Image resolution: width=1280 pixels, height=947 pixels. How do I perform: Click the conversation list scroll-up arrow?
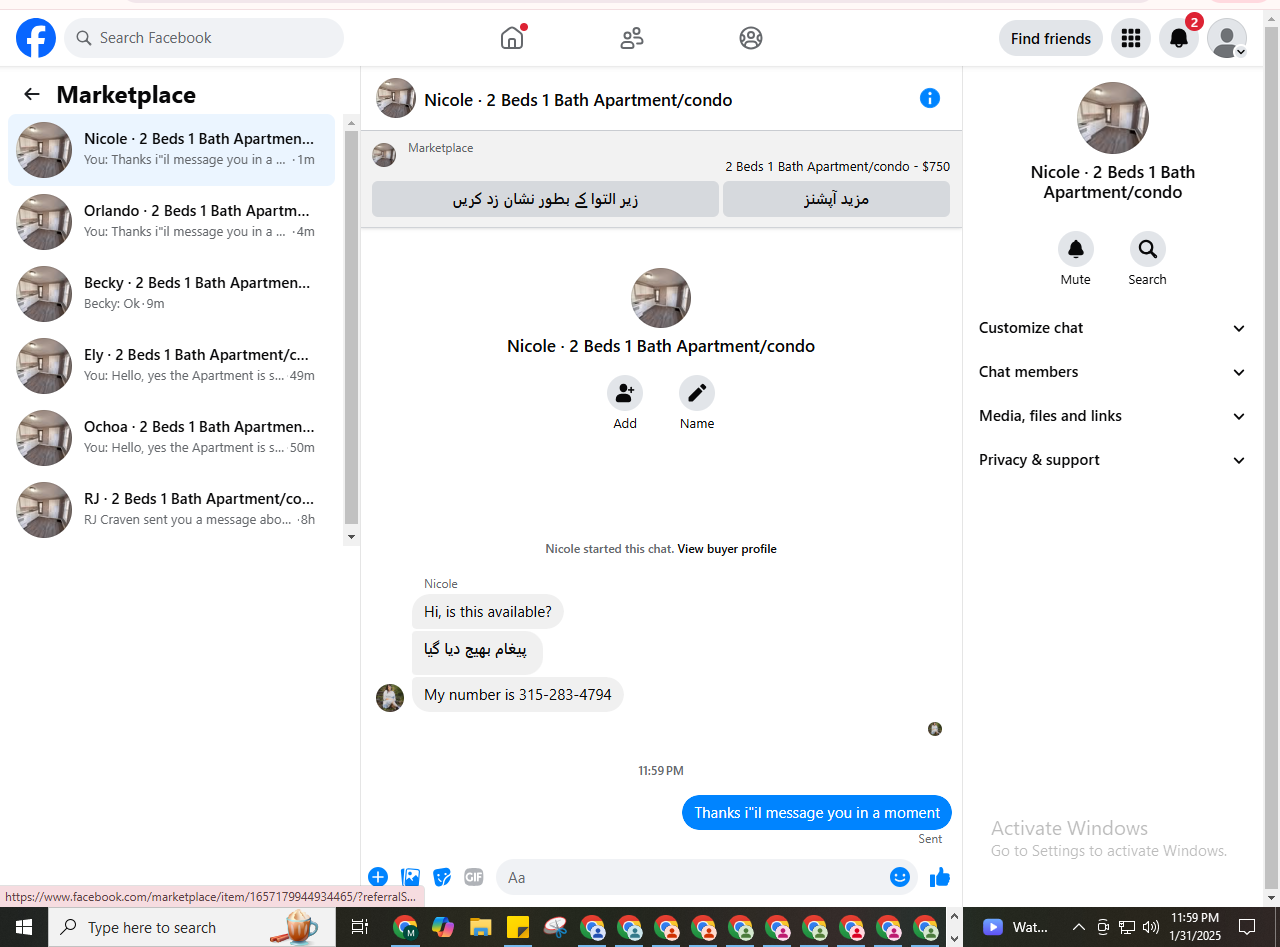click(351, 122)
